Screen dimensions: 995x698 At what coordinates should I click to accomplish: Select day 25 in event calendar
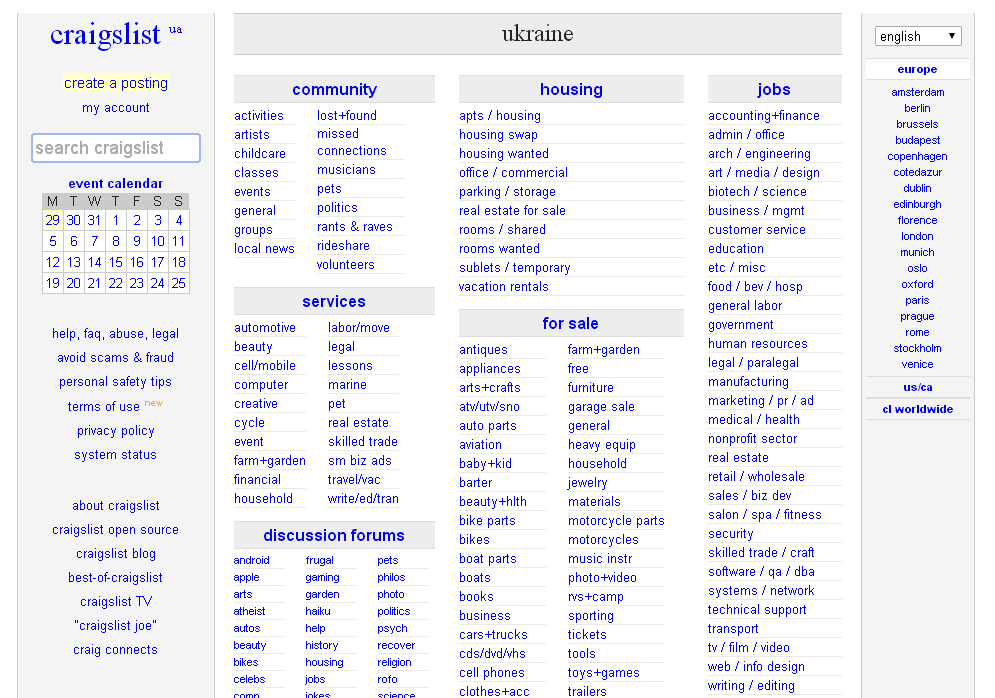pos(178,283)
